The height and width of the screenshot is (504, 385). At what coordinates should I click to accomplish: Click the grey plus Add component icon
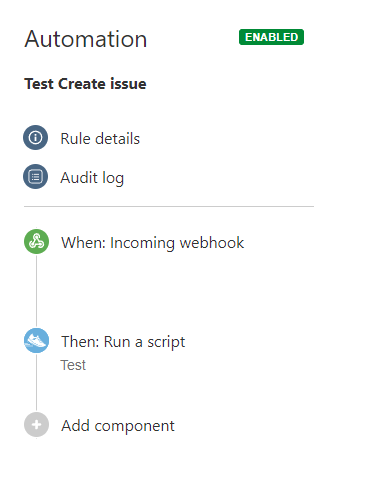point(36,425)
